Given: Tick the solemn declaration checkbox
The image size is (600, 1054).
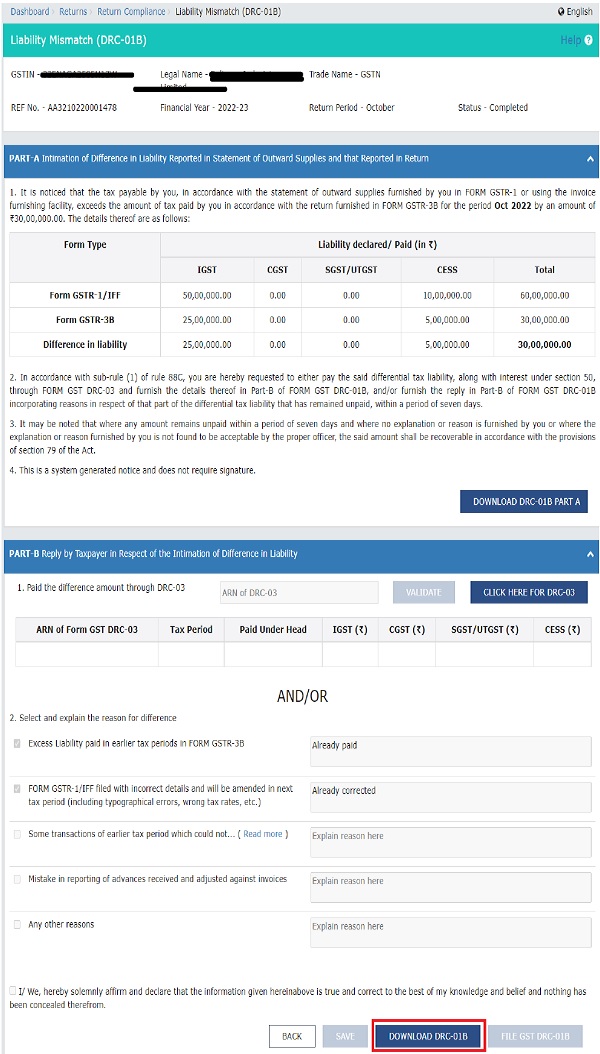Looking at the screenshot, I should click(x=14, y=991).
